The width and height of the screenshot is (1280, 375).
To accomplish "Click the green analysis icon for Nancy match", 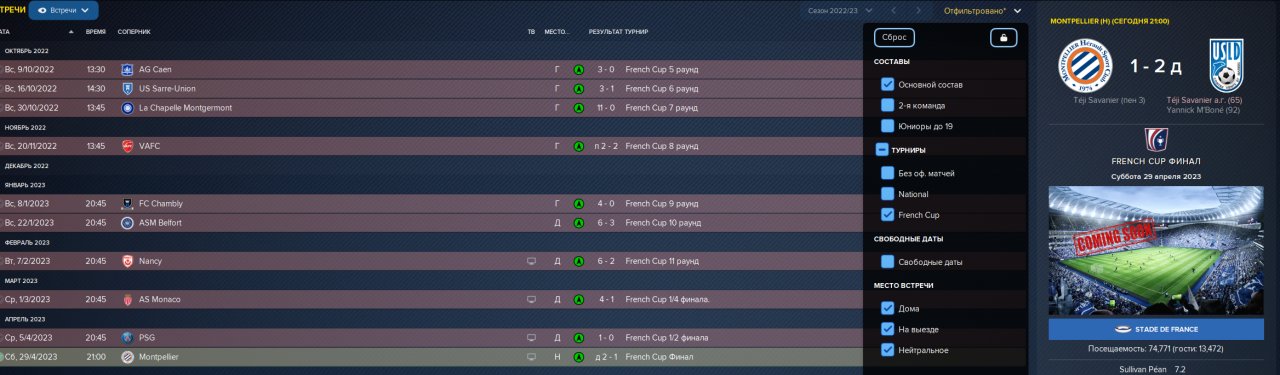I will [x=578, y=261].
